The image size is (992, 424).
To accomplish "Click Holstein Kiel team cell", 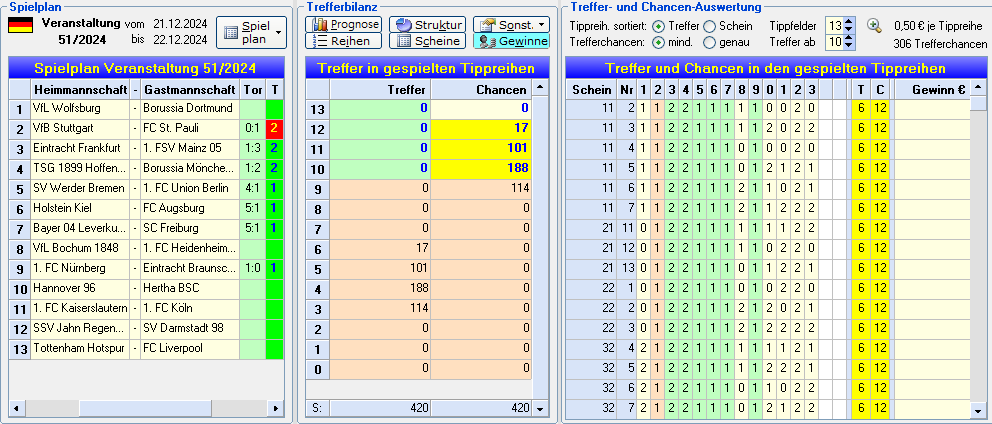I will (80, 208).
